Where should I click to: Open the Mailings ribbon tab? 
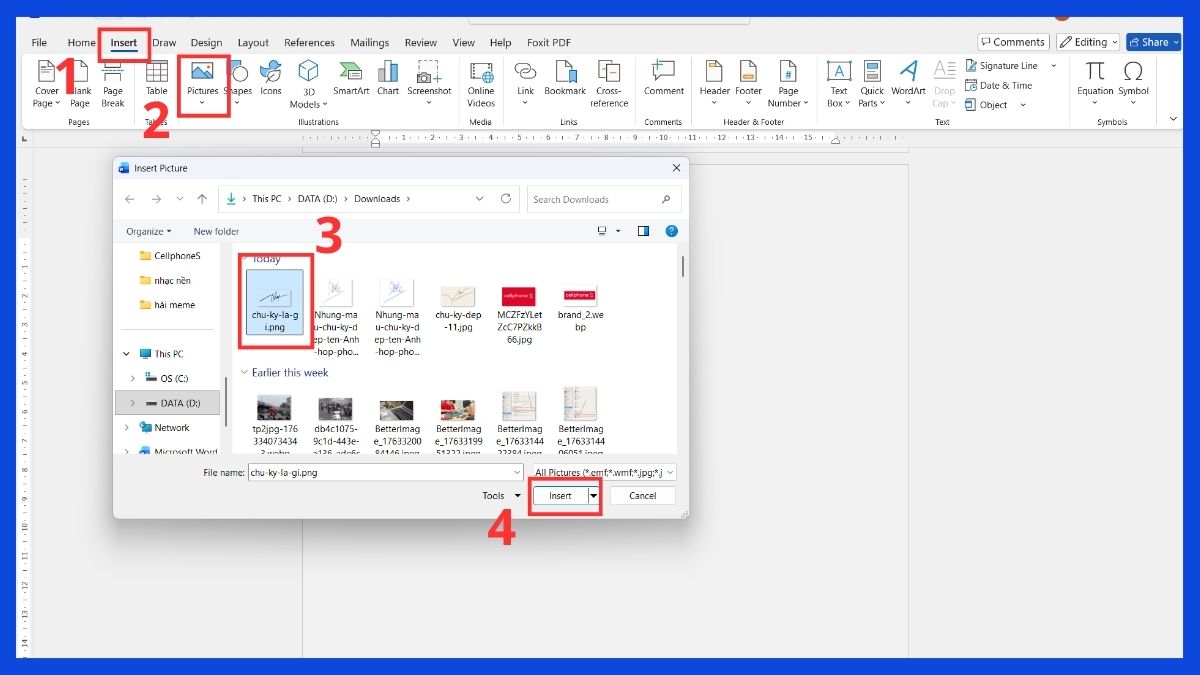tap(369, 43)
